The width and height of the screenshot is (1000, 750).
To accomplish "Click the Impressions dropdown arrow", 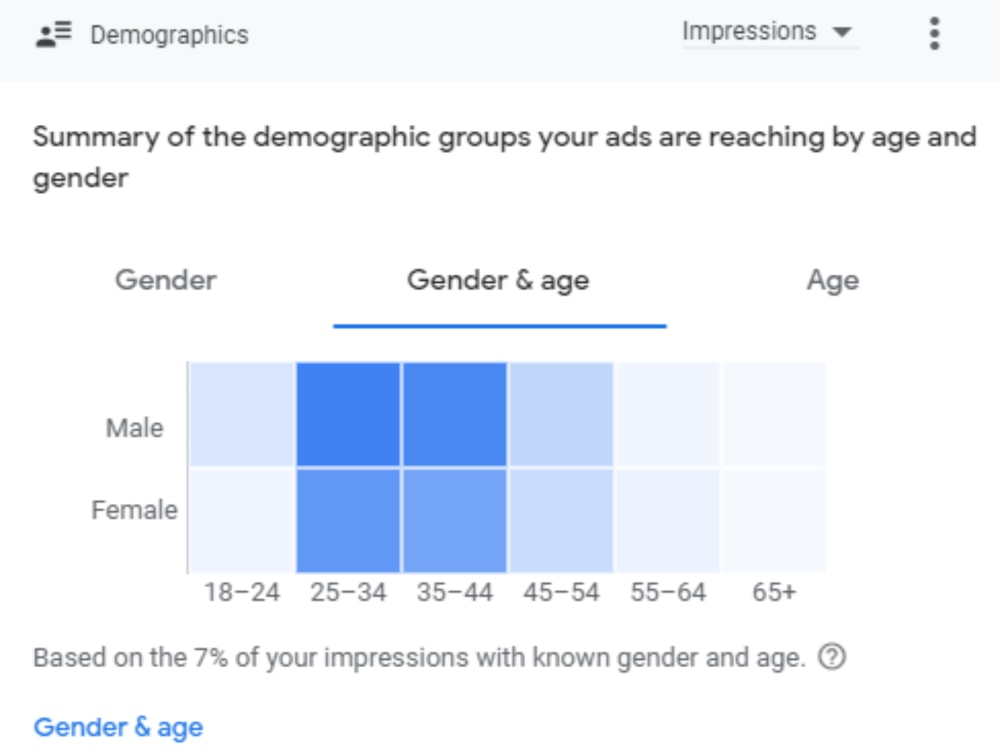I will pyautogui.click(x=842, y=32).
